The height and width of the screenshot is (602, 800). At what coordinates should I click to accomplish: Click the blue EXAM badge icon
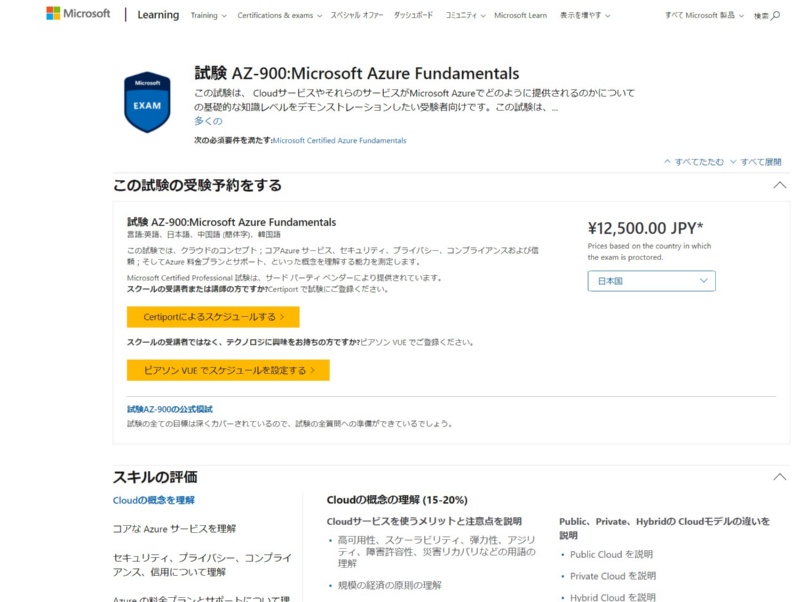point(147,102)
